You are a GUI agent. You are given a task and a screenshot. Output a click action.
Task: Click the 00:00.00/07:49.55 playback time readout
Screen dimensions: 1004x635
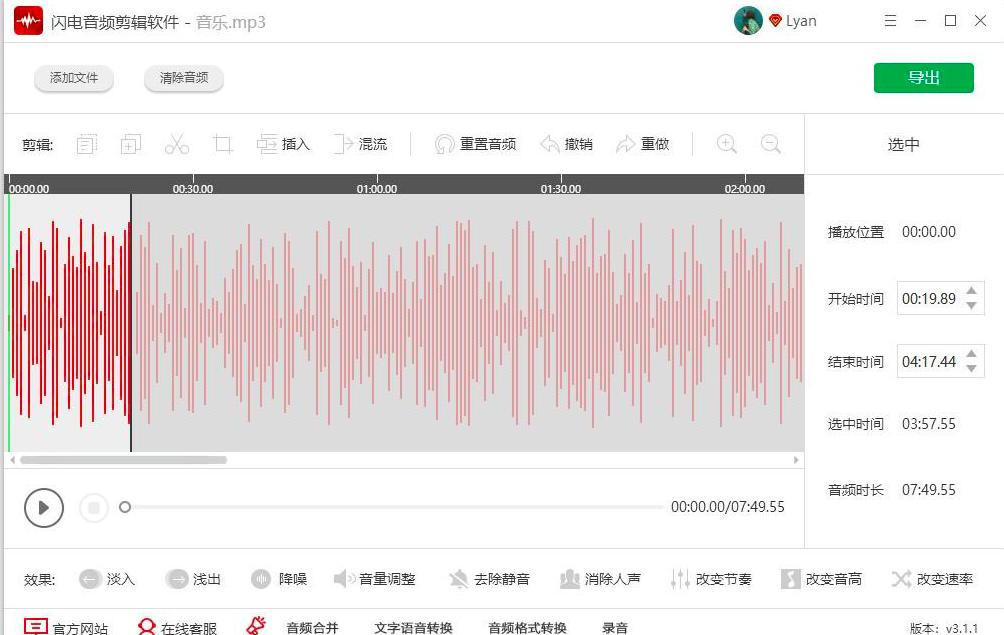(x=727, y=507)
